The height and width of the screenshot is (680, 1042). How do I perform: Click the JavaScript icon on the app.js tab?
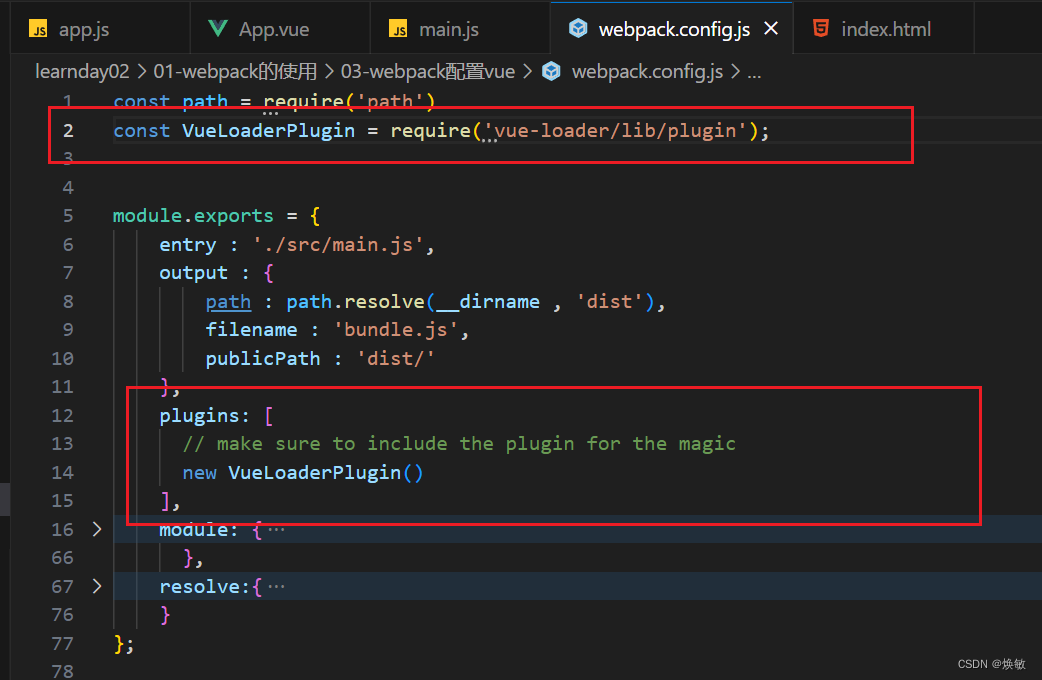click(x=38, y=28)
